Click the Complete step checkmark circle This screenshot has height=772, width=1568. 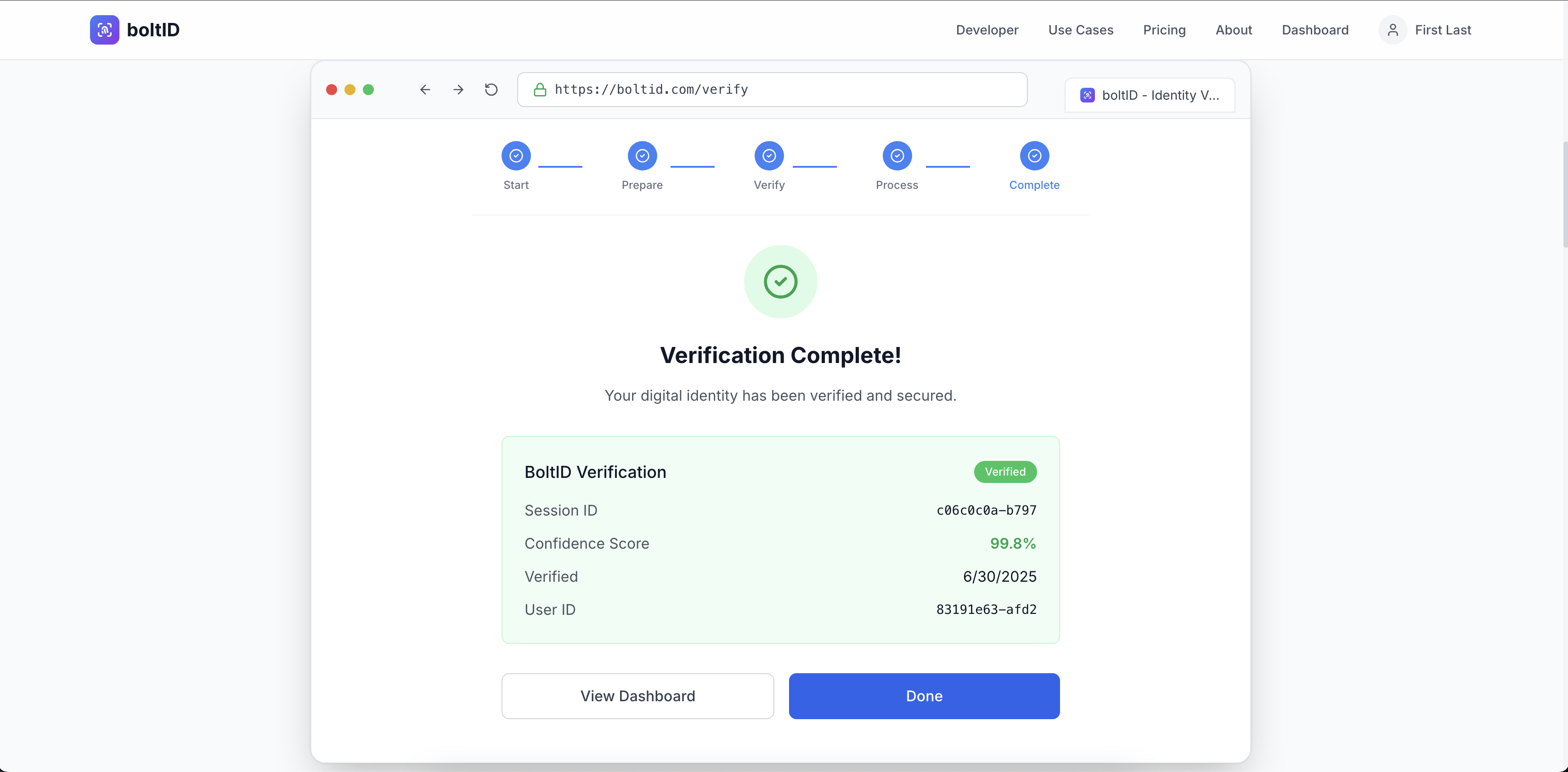pos(1033,156)
